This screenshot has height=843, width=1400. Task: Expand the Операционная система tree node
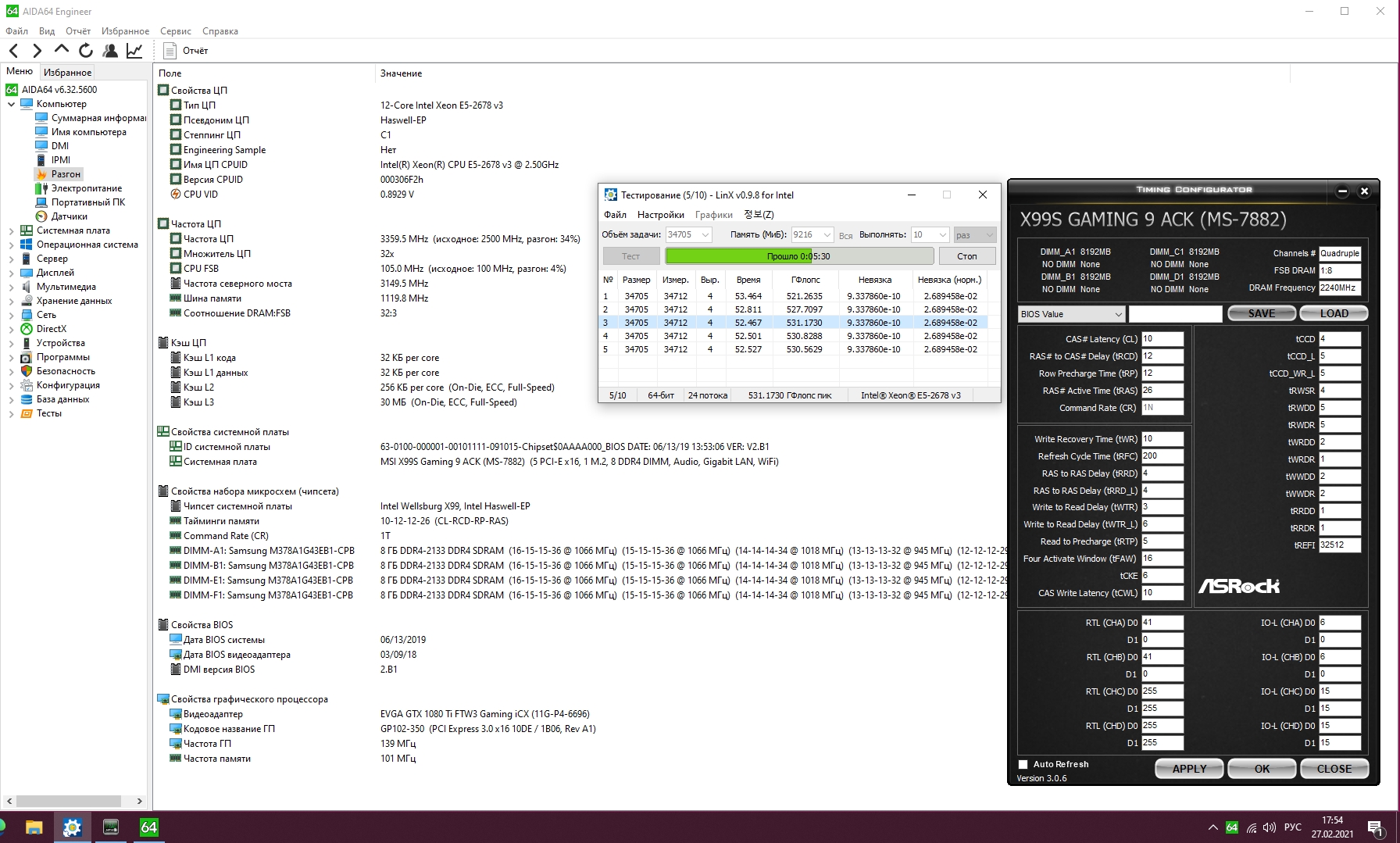(11, 245)
